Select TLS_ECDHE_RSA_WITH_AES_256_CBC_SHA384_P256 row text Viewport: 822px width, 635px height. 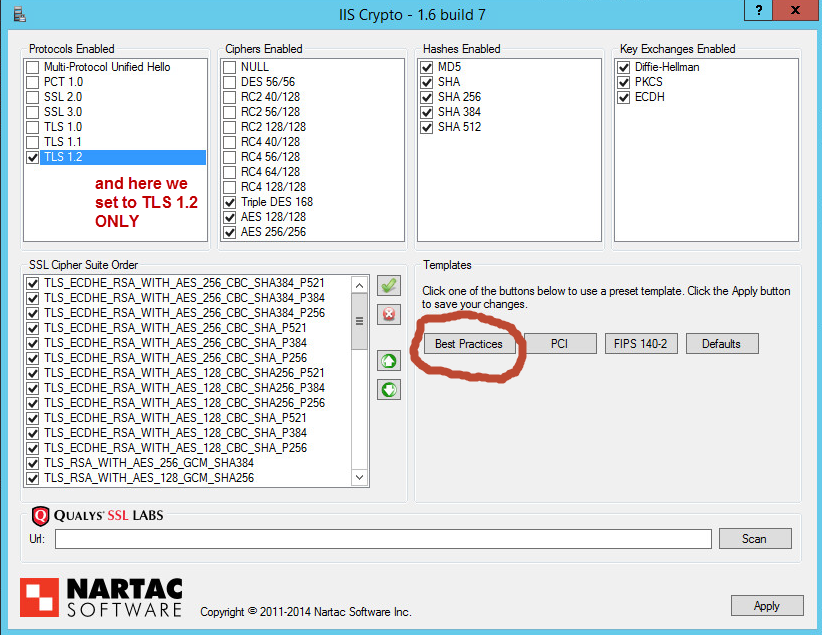(185, 313)
